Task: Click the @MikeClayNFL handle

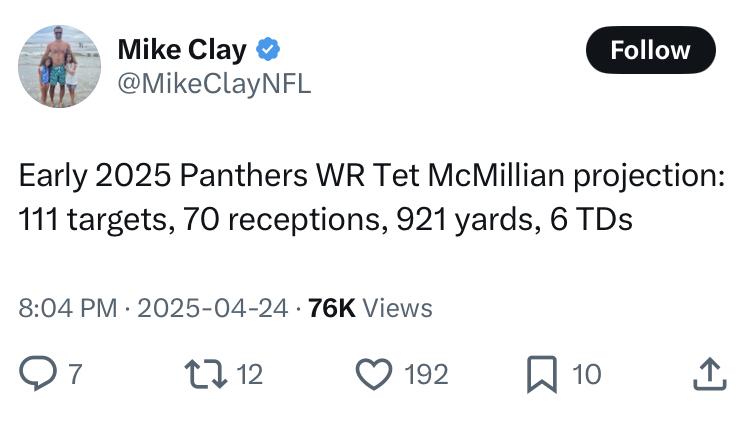Action: tap(214, 85)
